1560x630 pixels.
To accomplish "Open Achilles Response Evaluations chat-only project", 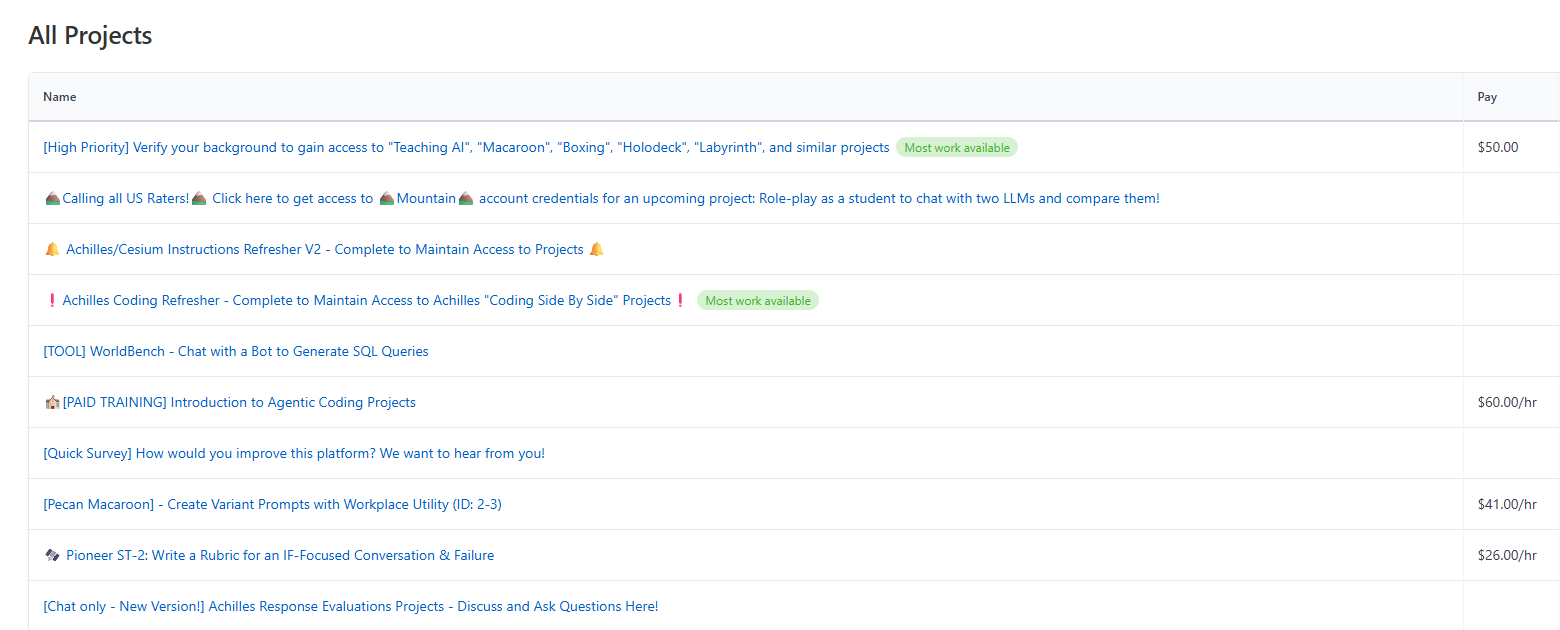I will pos(351,606).
